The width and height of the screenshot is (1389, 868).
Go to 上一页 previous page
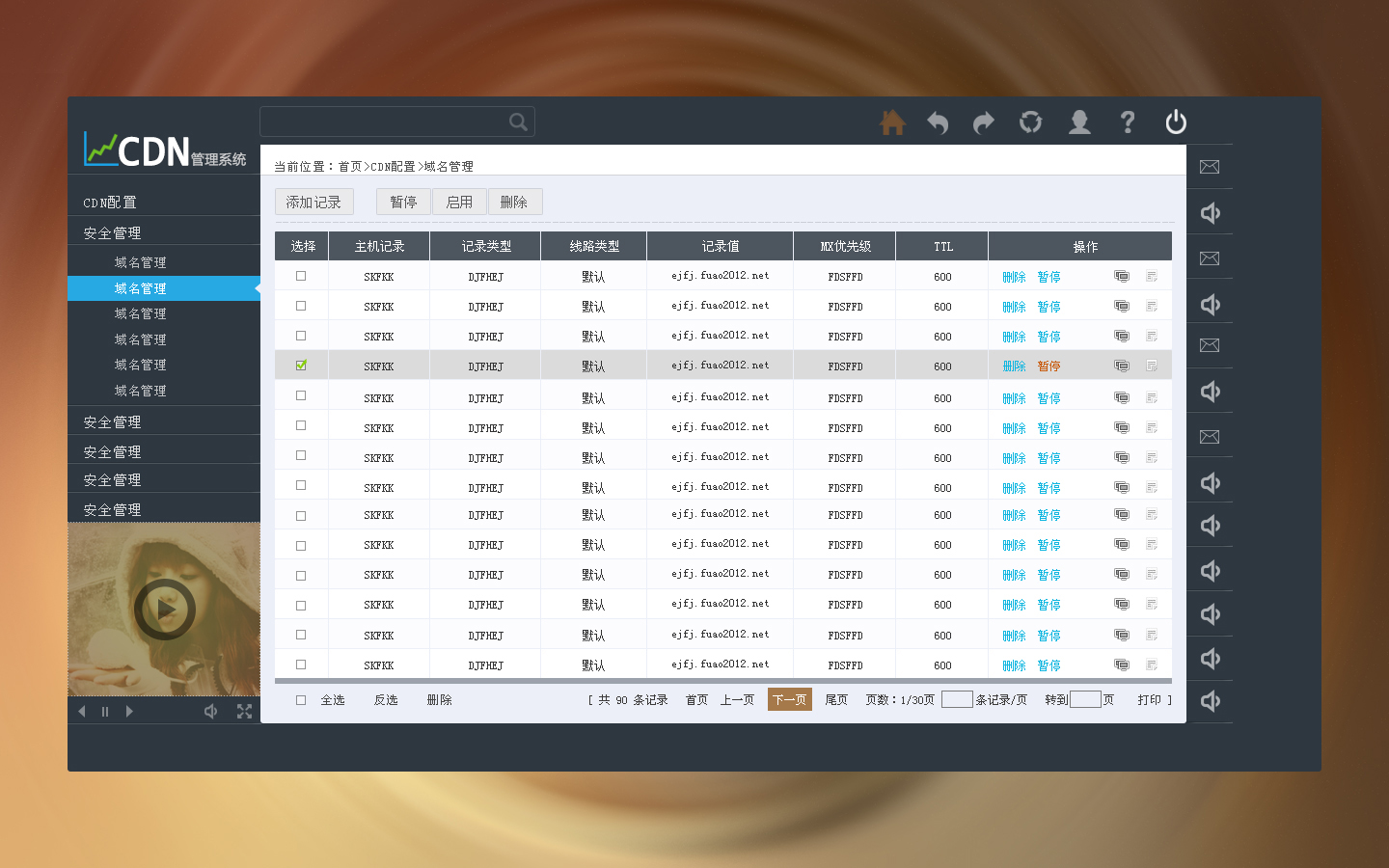tap(737, 700)
